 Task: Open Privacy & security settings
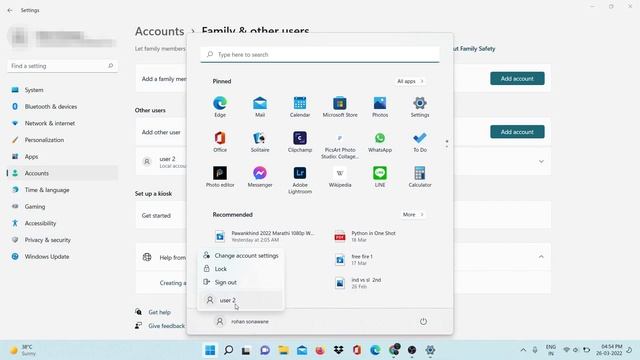[62, 240]
